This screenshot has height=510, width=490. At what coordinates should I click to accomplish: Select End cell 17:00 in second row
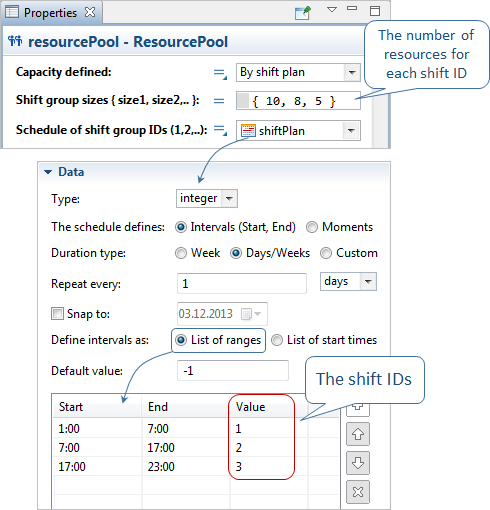coord(186,447)
